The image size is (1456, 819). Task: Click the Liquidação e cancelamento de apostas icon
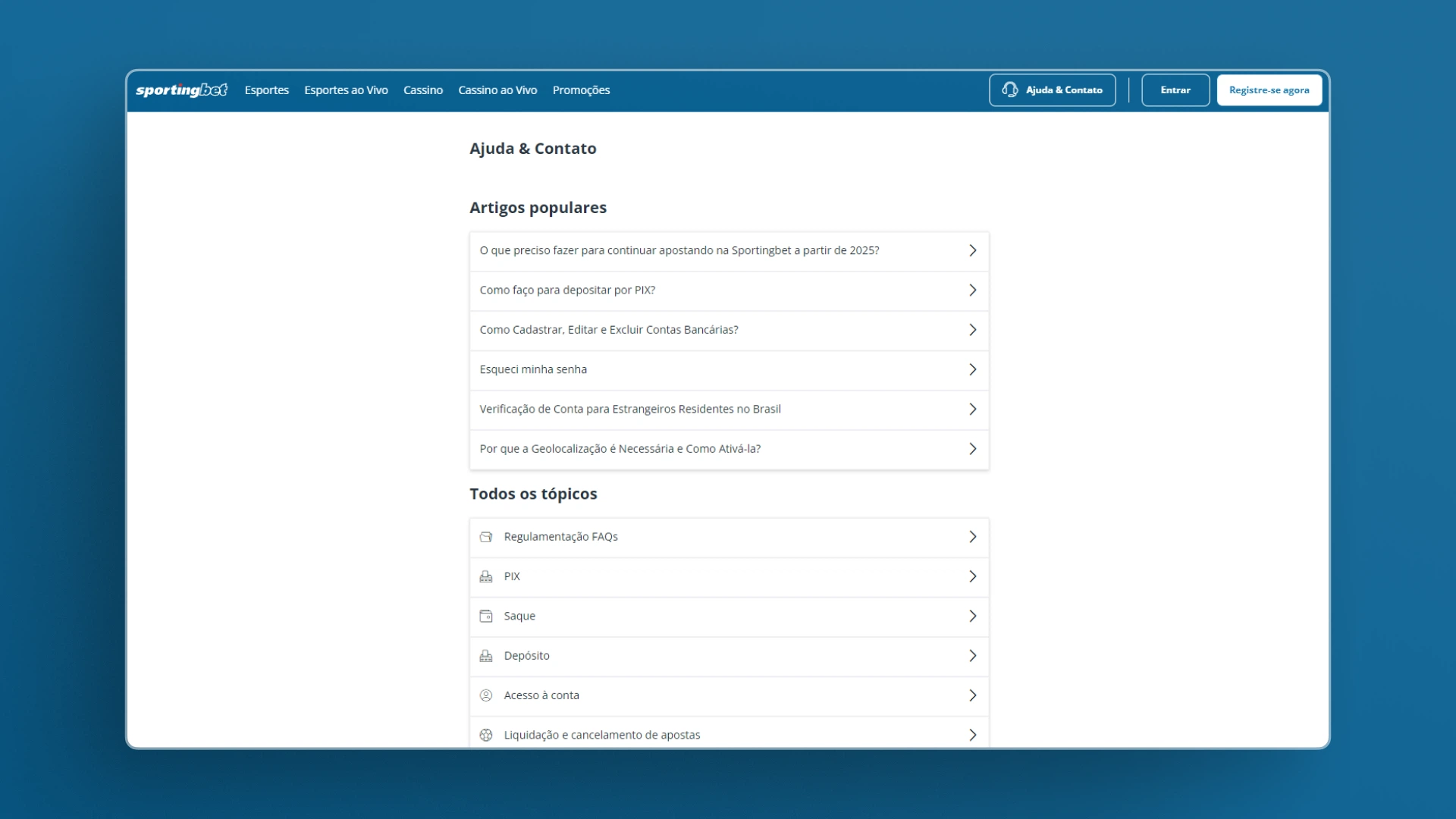(x=486, y=735)
